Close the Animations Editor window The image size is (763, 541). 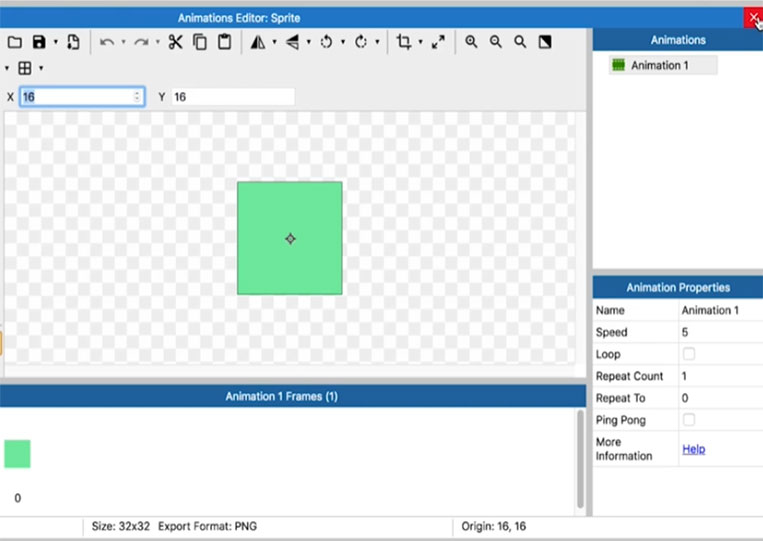[753, 18]
